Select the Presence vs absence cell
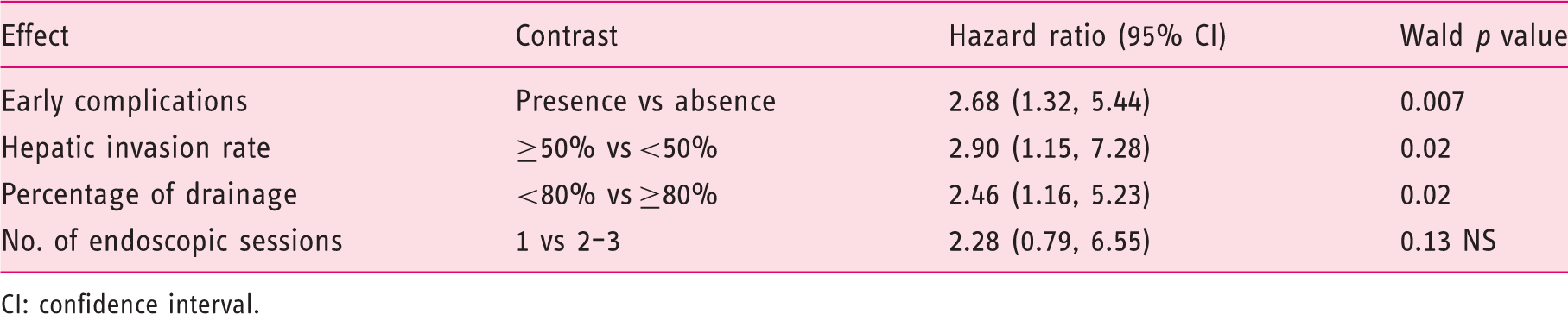Viewport: 1568px width, 314px height. tap(645, 102)
